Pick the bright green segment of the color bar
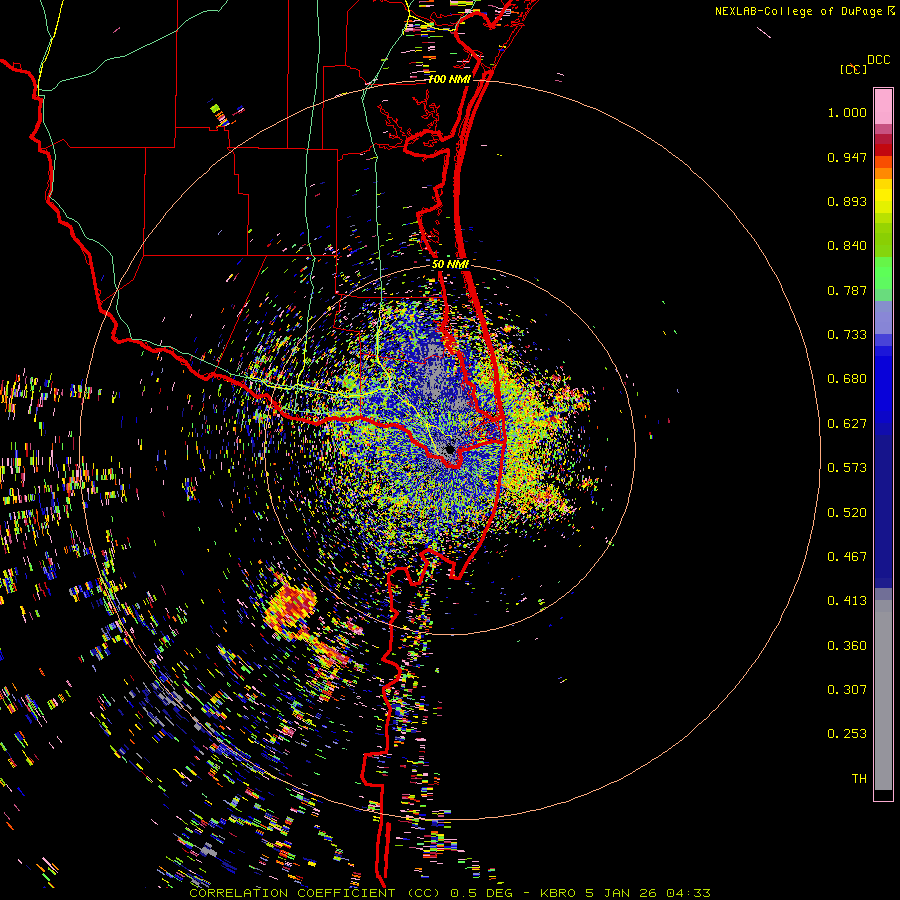The width and height of the screenshot is (900, 900). (883, 273)
